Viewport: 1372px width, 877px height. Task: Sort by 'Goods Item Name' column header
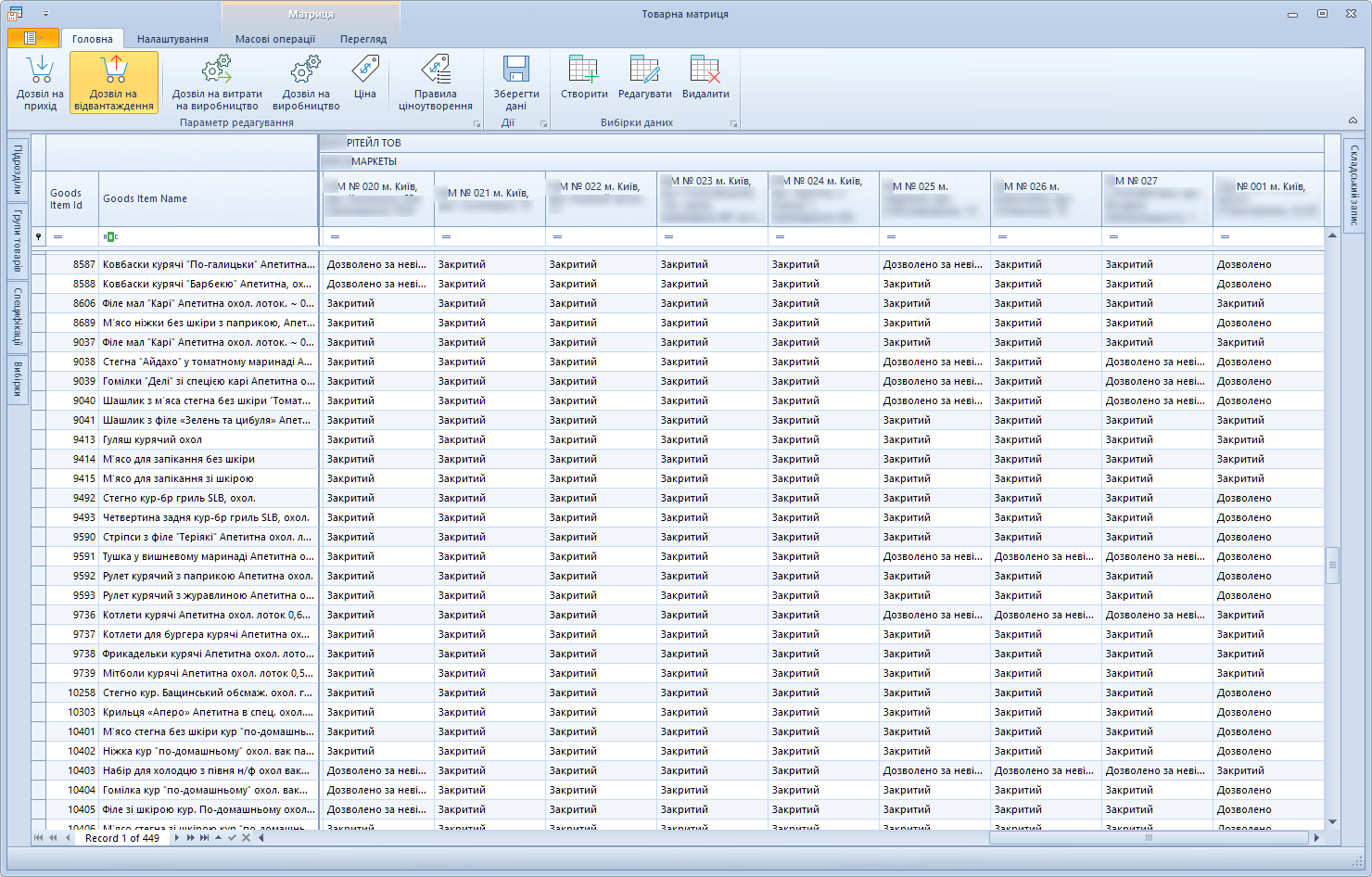click(209, 199)
